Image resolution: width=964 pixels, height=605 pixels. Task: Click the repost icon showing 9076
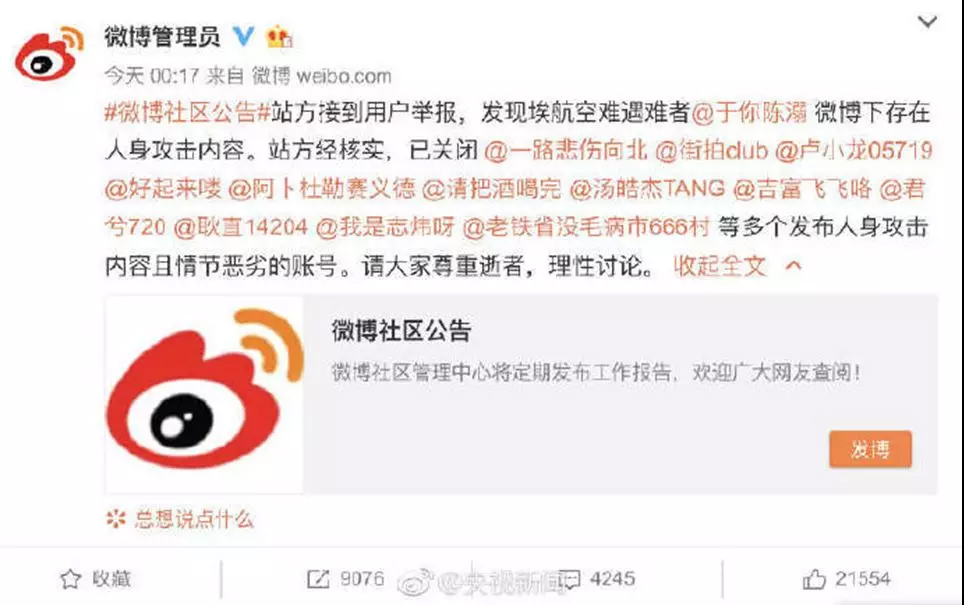[318, 579]
